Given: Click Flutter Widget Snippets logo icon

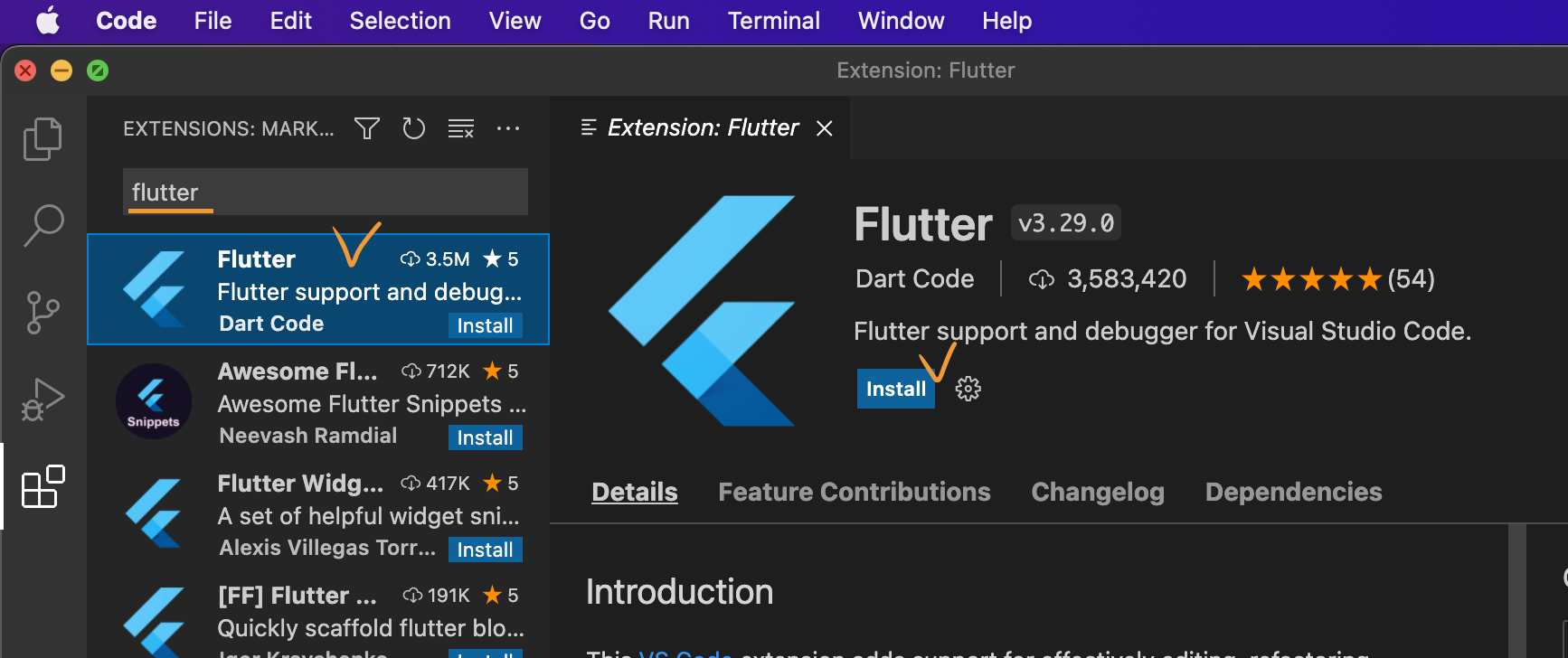Looking at the screenshot, I should point(155,513).
